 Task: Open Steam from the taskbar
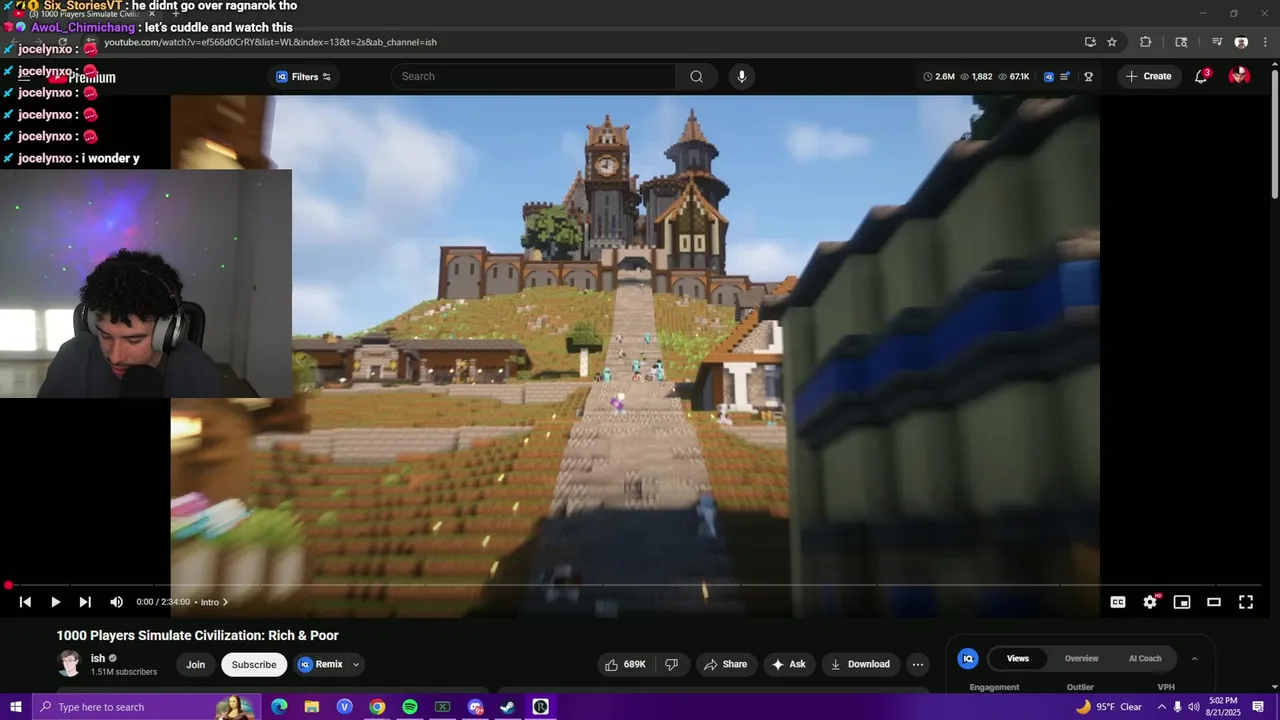point(508,707)
